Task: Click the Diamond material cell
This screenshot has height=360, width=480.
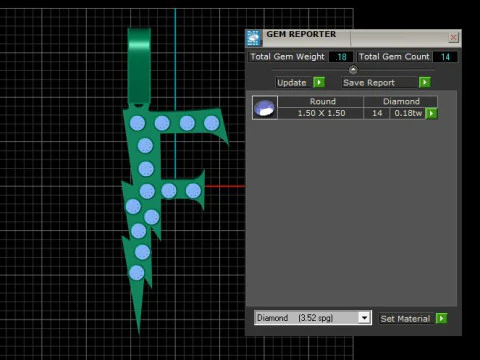Action: pos(400,101)
